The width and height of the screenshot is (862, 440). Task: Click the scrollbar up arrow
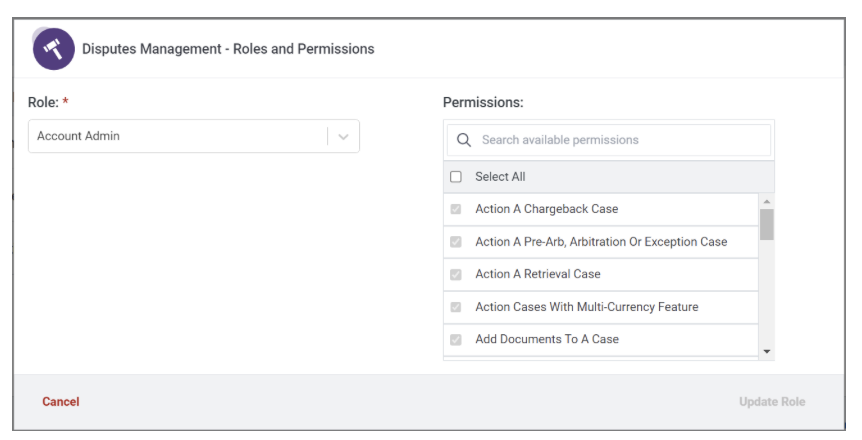click(x=767, y=201)
